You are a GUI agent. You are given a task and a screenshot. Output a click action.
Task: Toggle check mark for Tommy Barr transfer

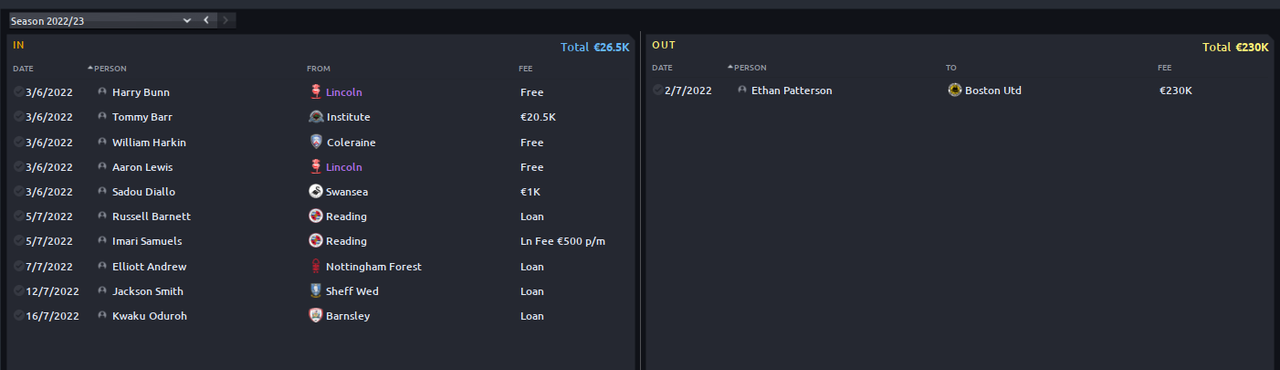(18, 117)
